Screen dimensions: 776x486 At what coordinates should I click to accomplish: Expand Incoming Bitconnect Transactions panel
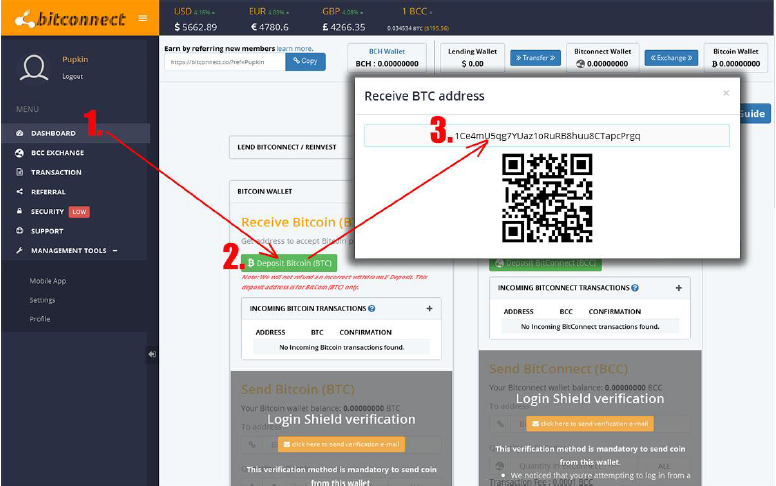click(x=679, y=288)
